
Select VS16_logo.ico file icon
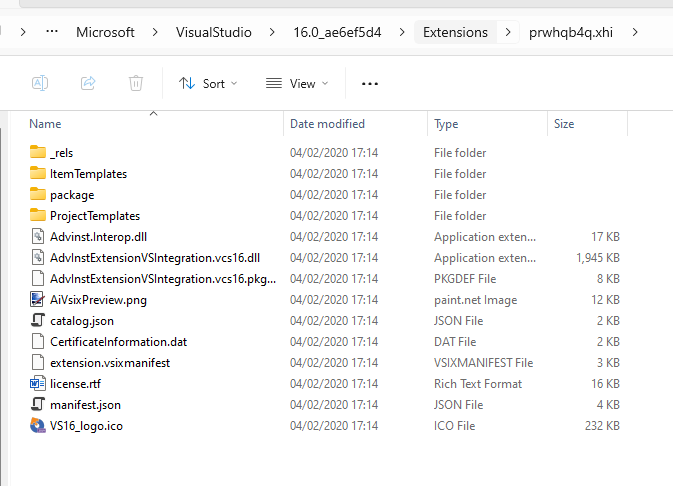tap(38, 425)
